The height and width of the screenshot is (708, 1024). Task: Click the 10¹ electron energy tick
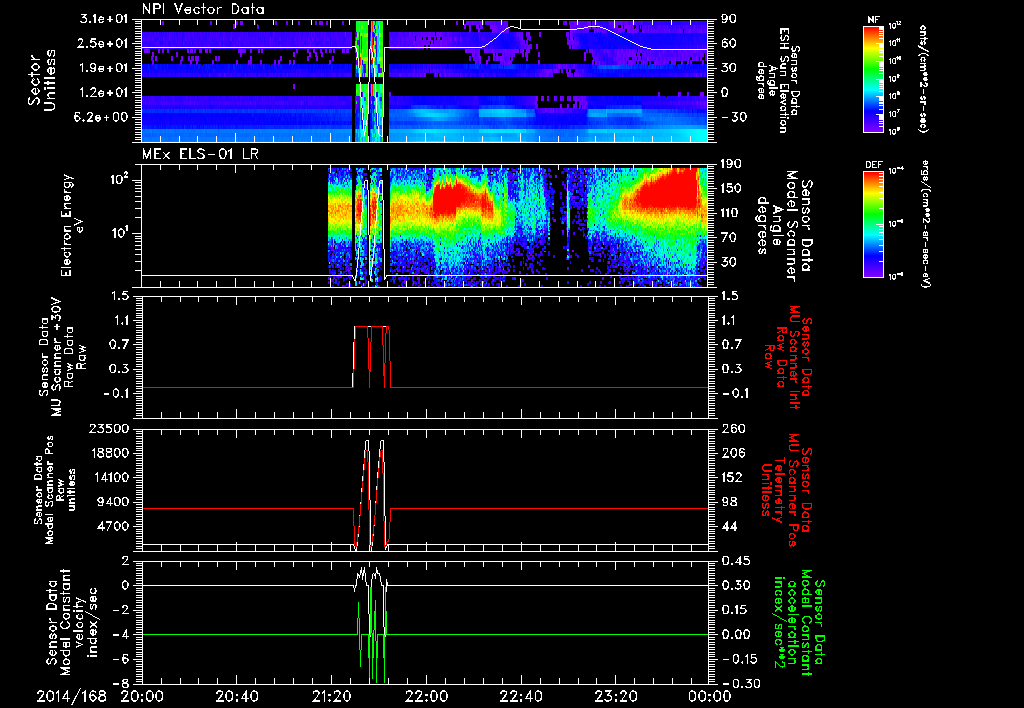(x=118, y=234)
